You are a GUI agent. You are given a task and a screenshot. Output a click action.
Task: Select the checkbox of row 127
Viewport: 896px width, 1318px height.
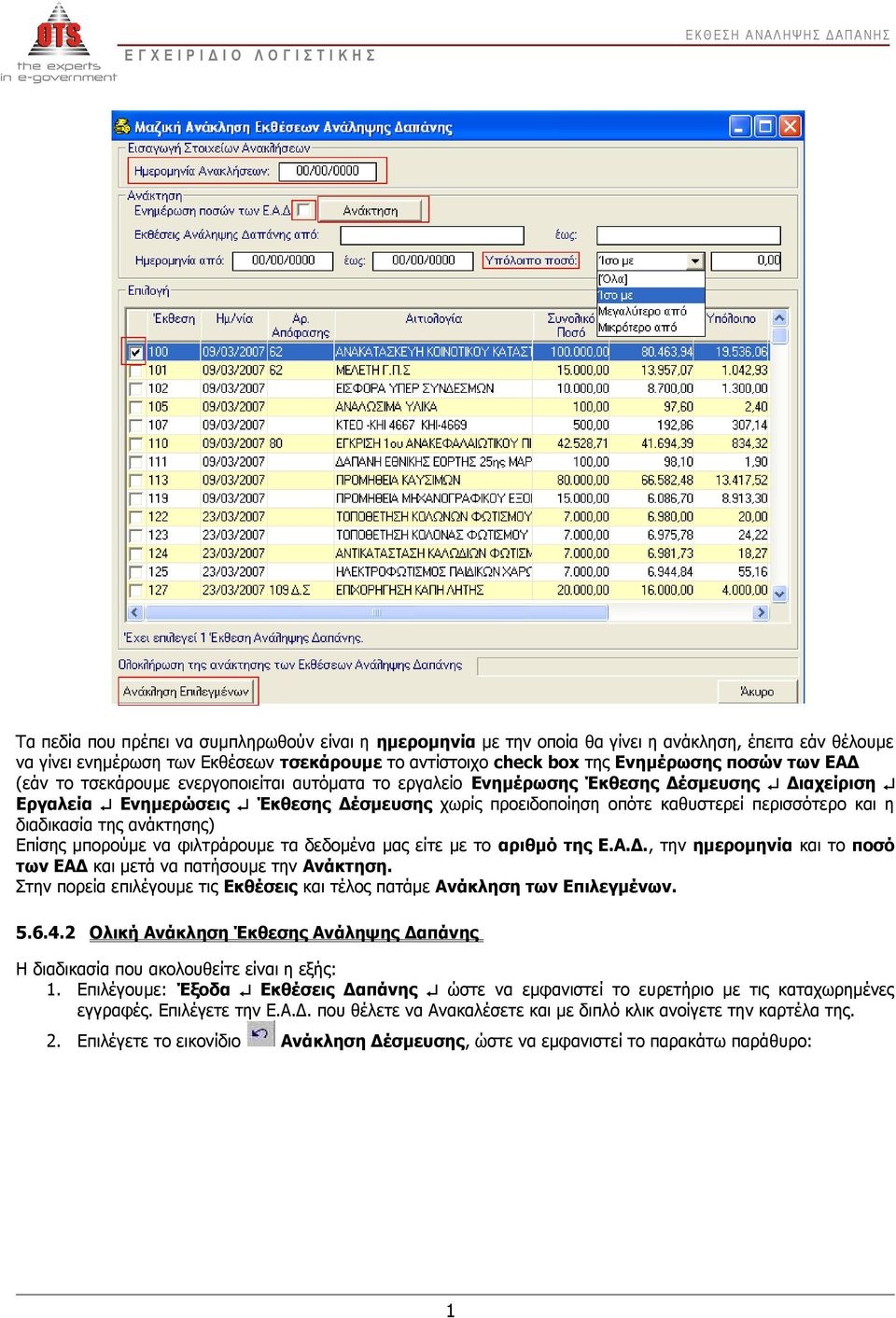pyautogui.click(x=136, y=590)
